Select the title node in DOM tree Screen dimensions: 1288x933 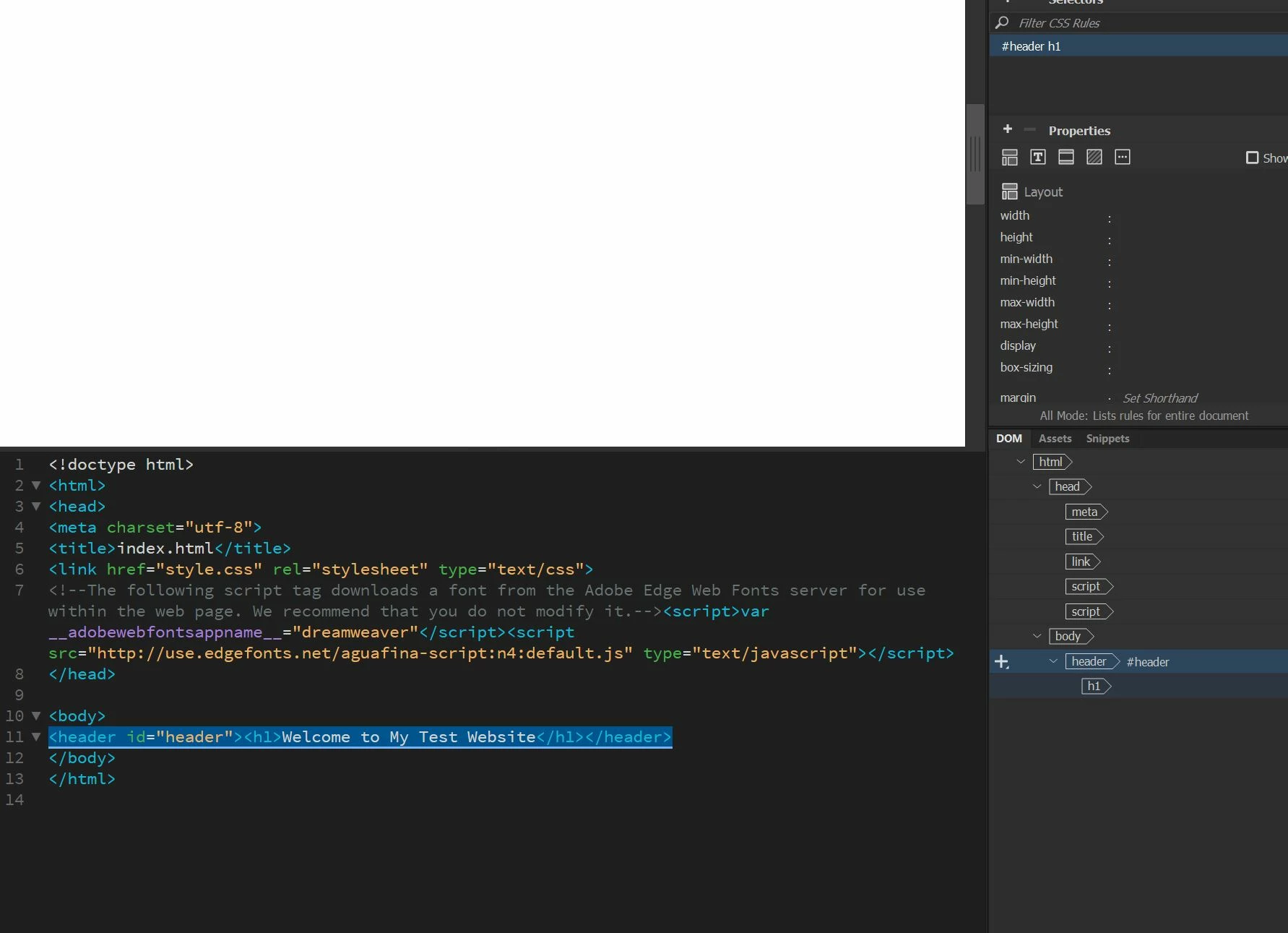point(1084,536)
